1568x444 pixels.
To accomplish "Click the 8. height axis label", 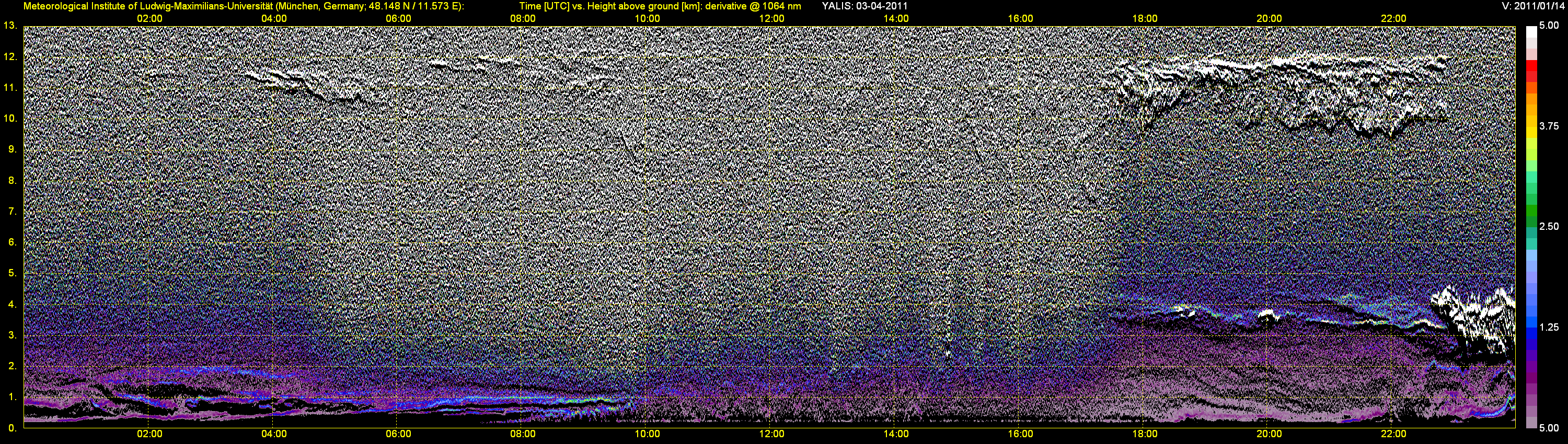I will click(x=11, y=181).
